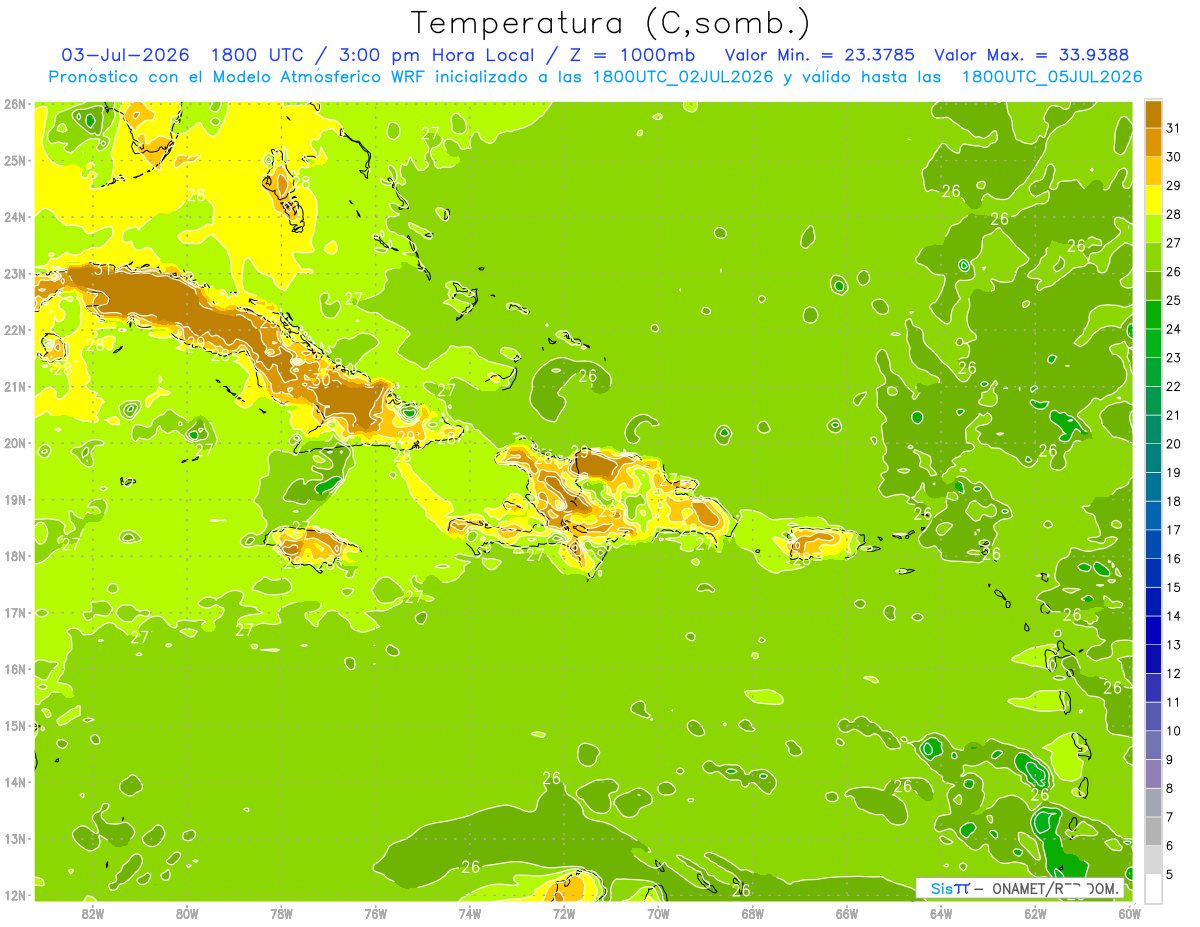Click the "15N" latitude axis label
1200x927 pixels.
pyautogui.click(x=15, y=725)
